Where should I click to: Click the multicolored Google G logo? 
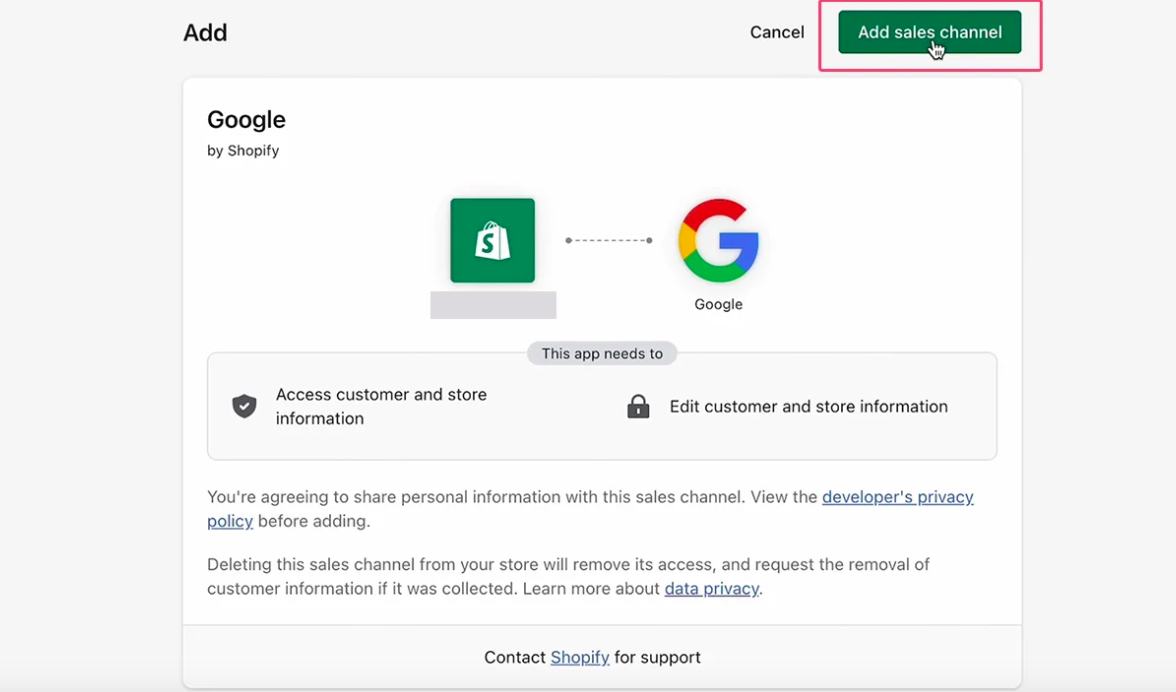pyautogui.click(x=718, y=241)
